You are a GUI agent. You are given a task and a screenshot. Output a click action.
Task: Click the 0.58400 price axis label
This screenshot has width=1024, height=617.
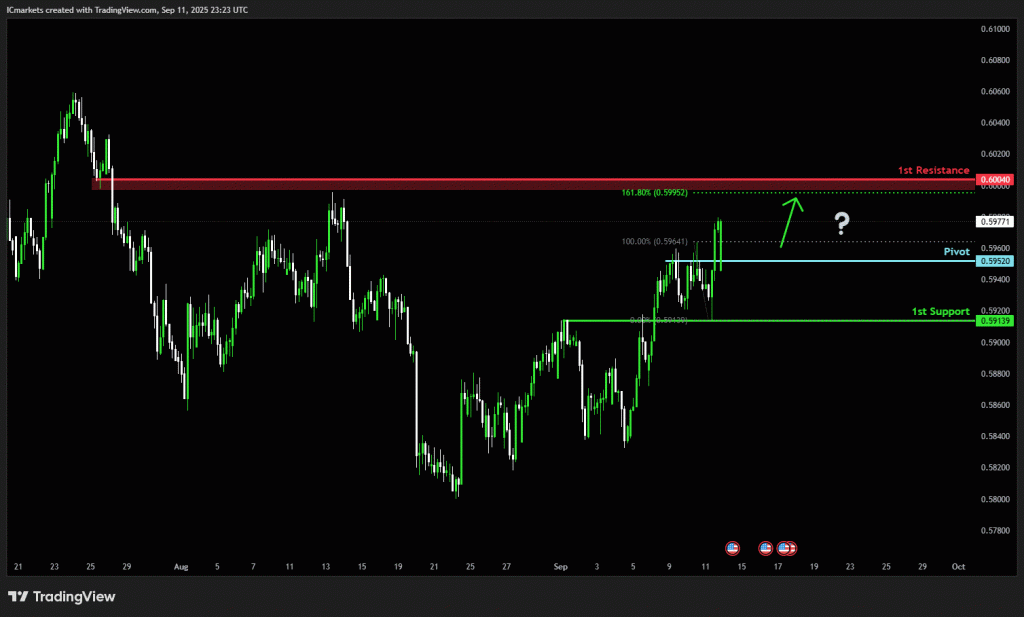(995, 436)
